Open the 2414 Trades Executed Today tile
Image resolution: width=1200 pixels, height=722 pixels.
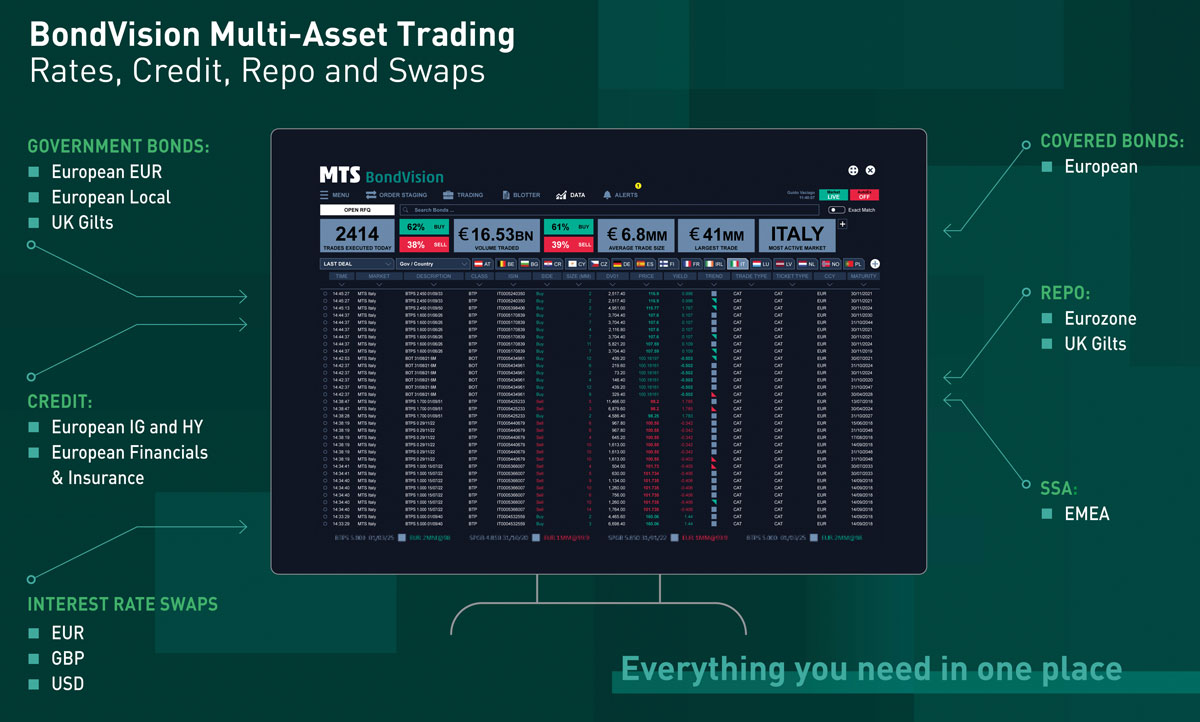tap(357, 236)
